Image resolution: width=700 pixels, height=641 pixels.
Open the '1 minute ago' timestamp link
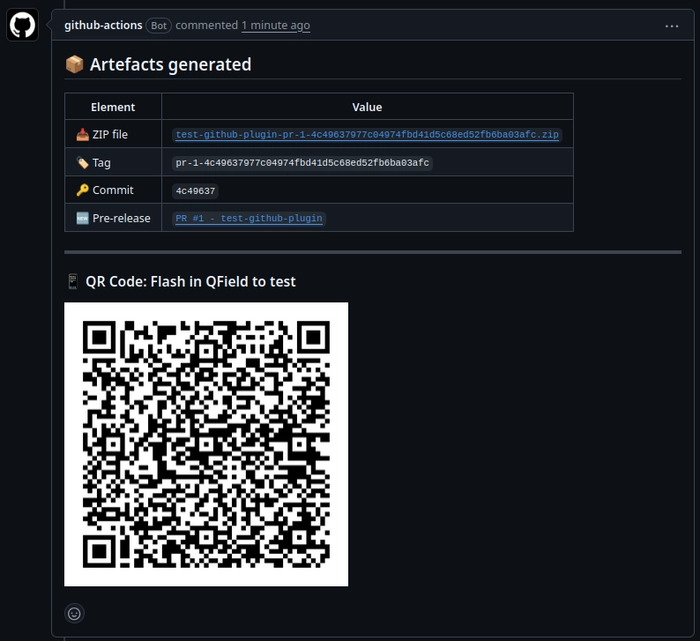pos(275,25)
